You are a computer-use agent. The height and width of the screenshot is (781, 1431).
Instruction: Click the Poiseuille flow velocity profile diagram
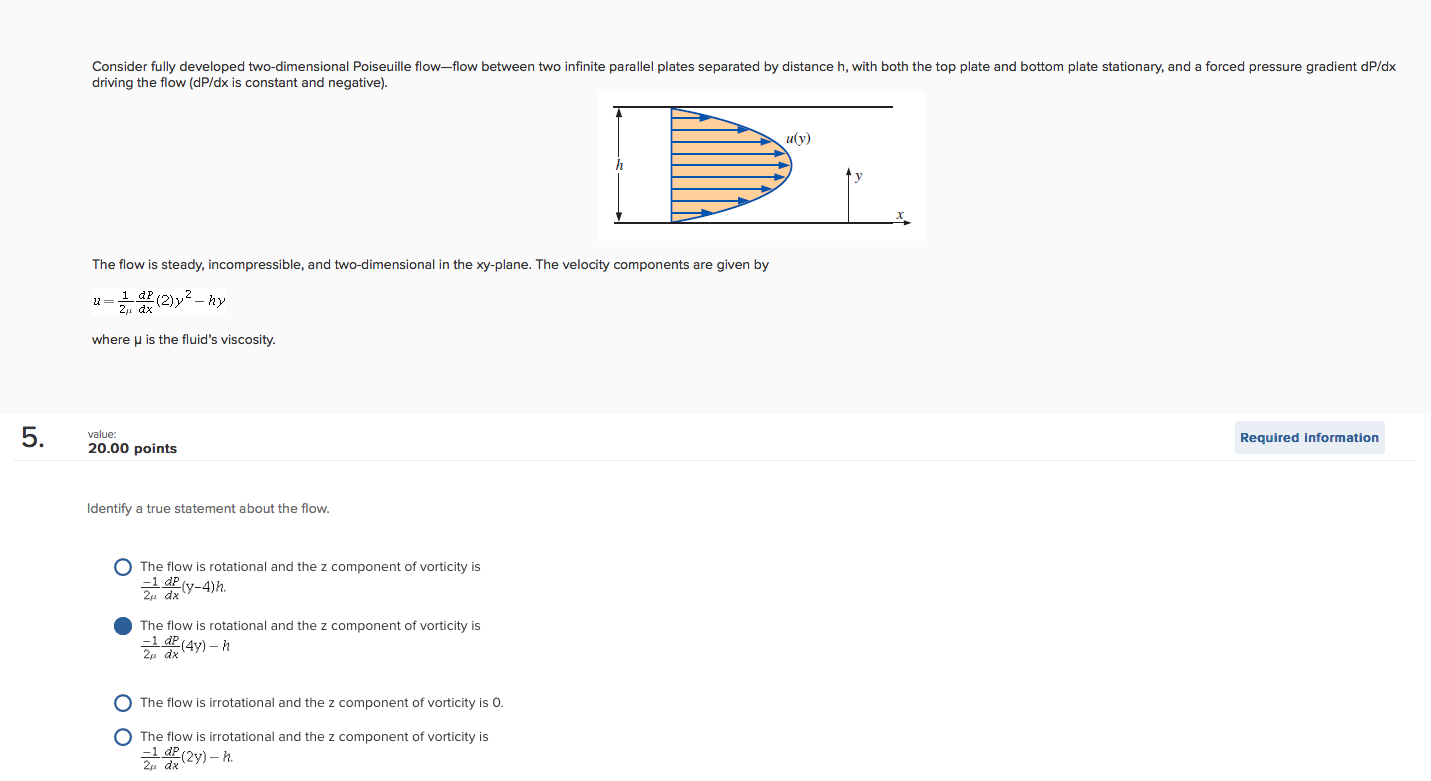coord(762,166)
